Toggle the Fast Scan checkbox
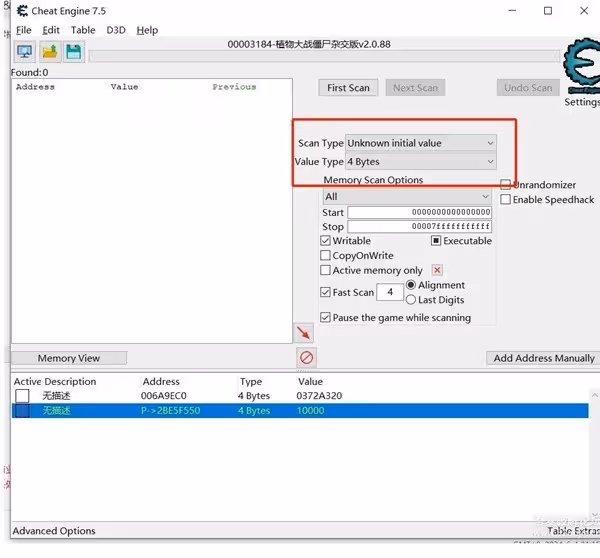 [325, 292]
